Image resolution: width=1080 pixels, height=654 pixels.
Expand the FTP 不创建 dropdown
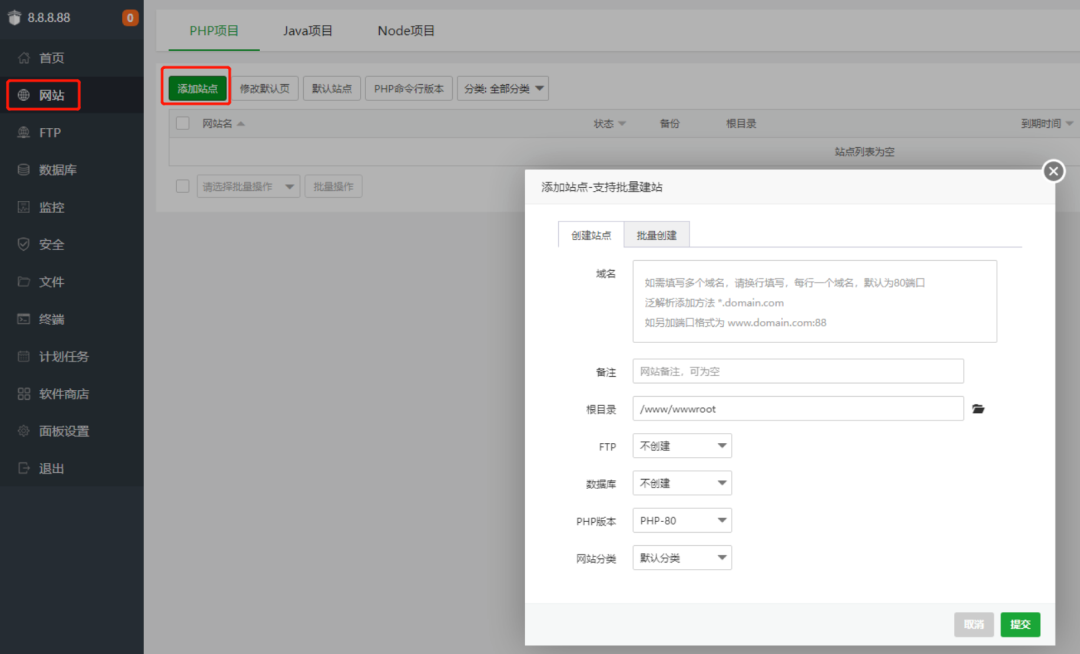[682, 446]
